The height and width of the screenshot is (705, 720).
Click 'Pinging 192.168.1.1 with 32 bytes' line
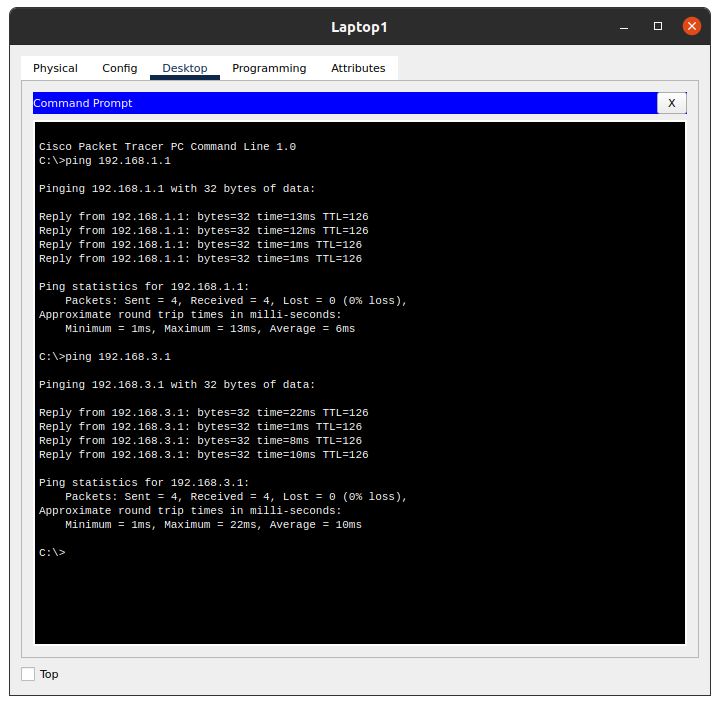[177, 189]
